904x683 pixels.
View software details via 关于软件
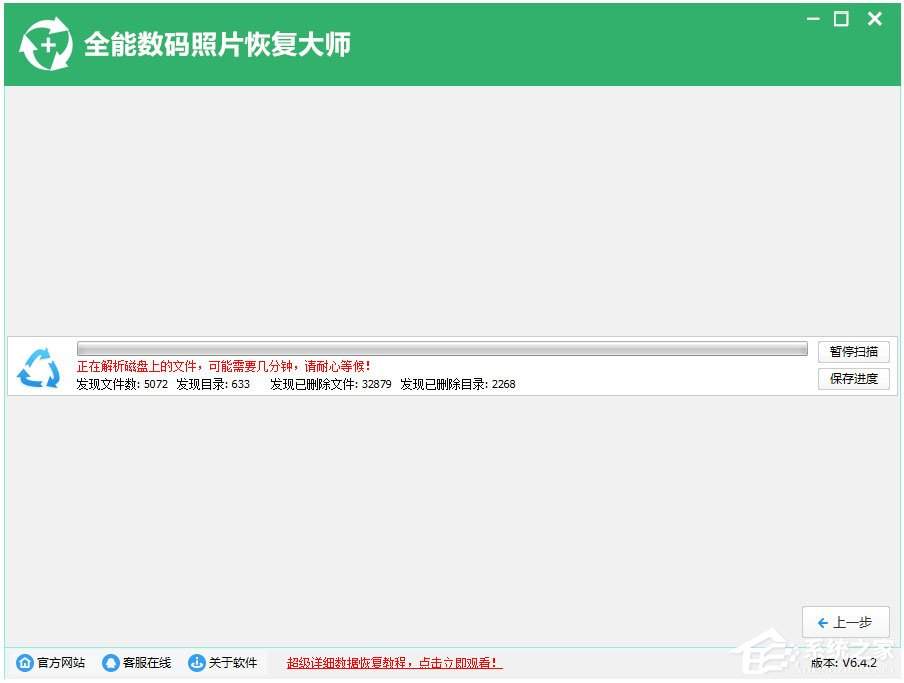232,663
